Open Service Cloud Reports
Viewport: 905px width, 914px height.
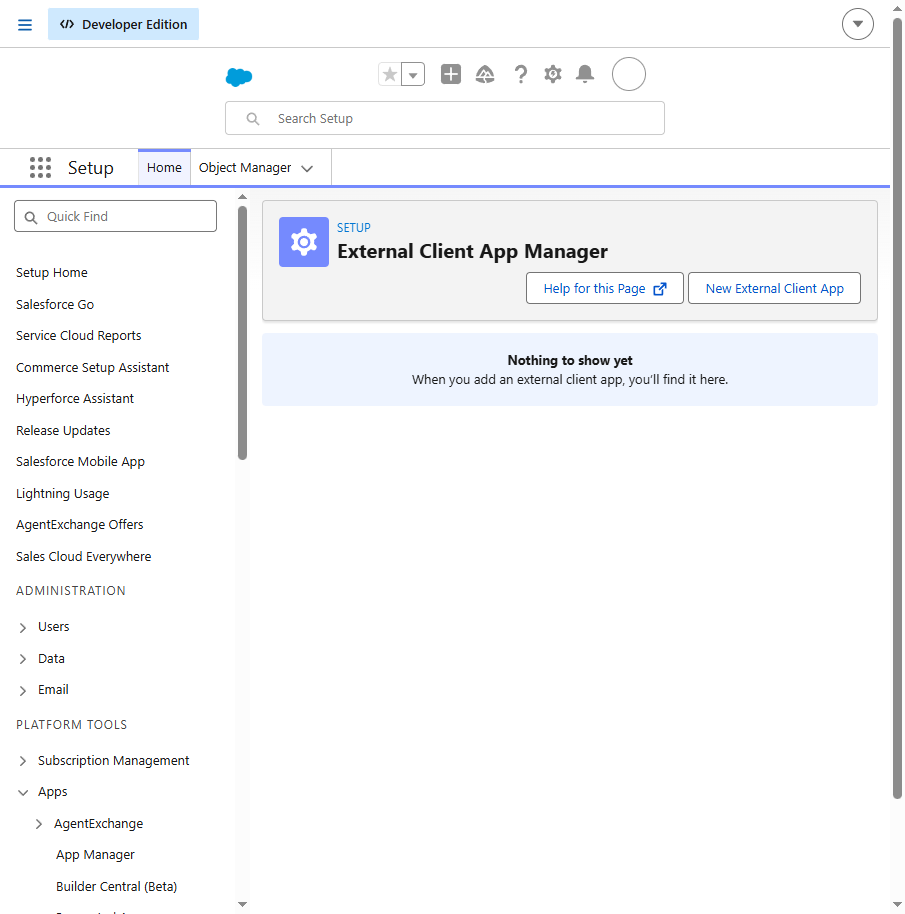79,336
